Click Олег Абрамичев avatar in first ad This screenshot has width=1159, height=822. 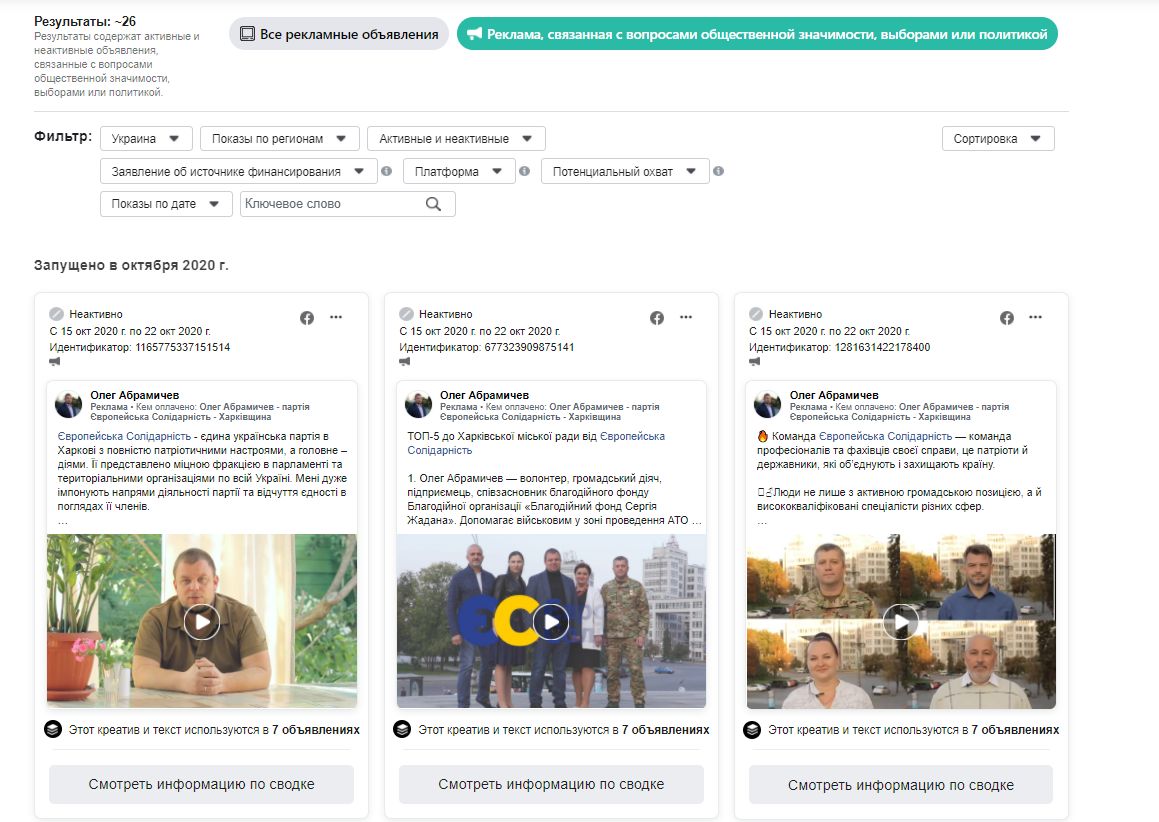click(69, 405)
